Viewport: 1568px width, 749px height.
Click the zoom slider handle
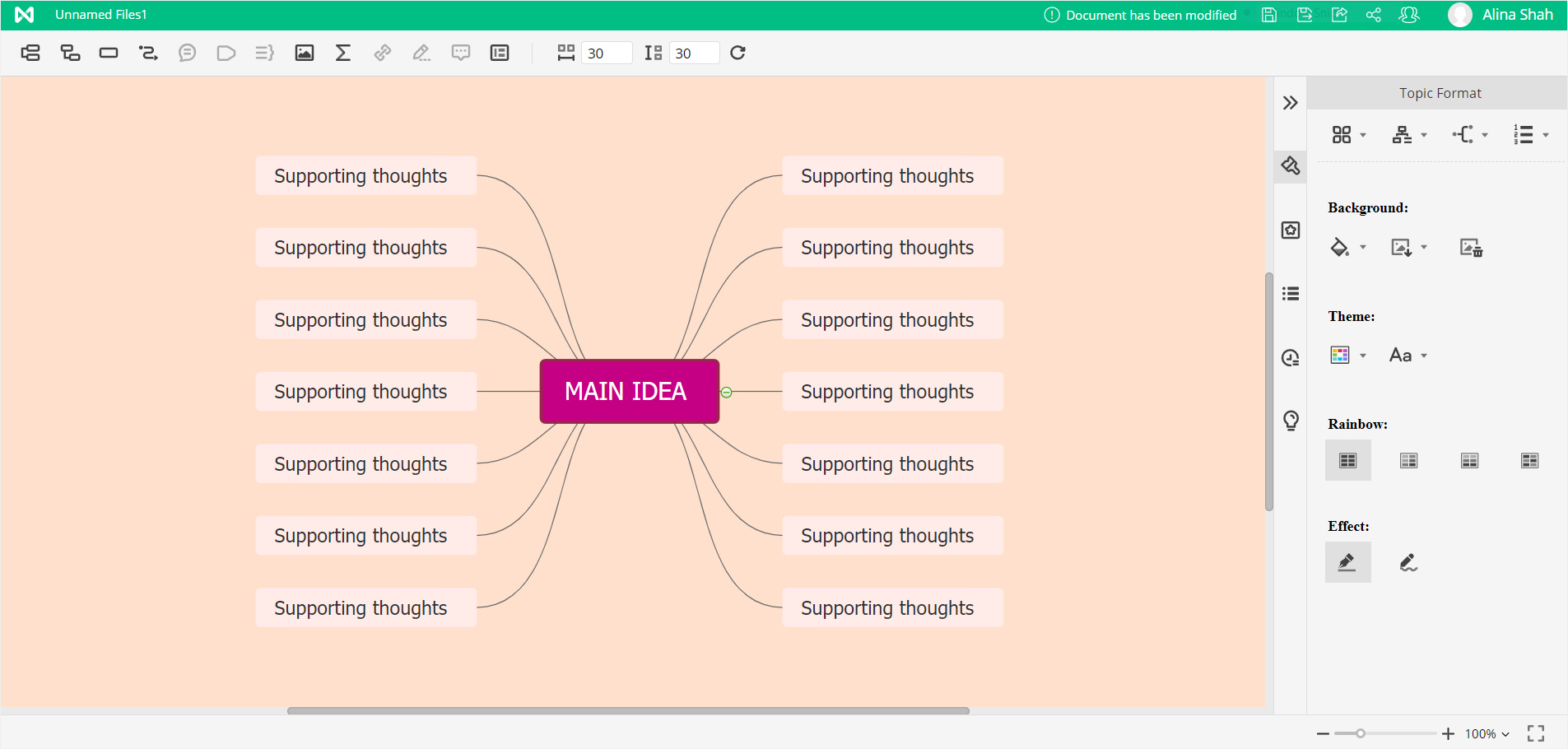[x=1361, y=733]
